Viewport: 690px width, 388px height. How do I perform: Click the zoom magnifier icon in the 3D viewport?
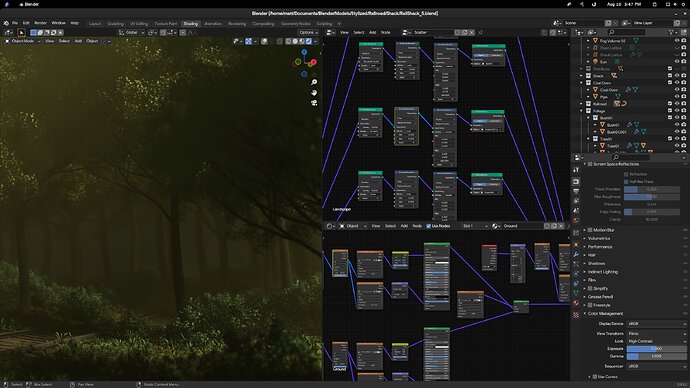point(314,82)
